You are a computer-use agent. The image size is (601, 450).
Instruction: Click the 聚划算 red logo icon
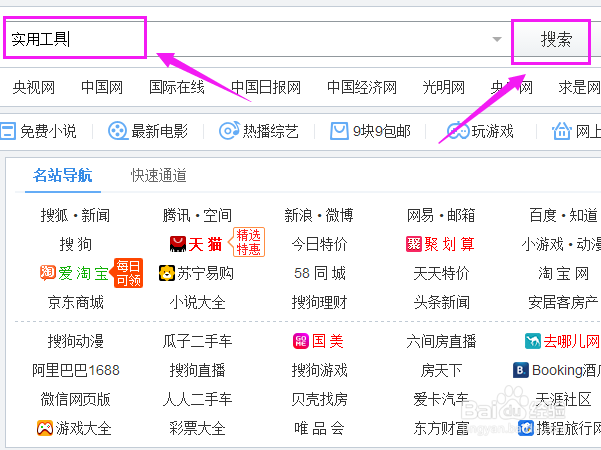pyautogui.click(x=414, y=244)
